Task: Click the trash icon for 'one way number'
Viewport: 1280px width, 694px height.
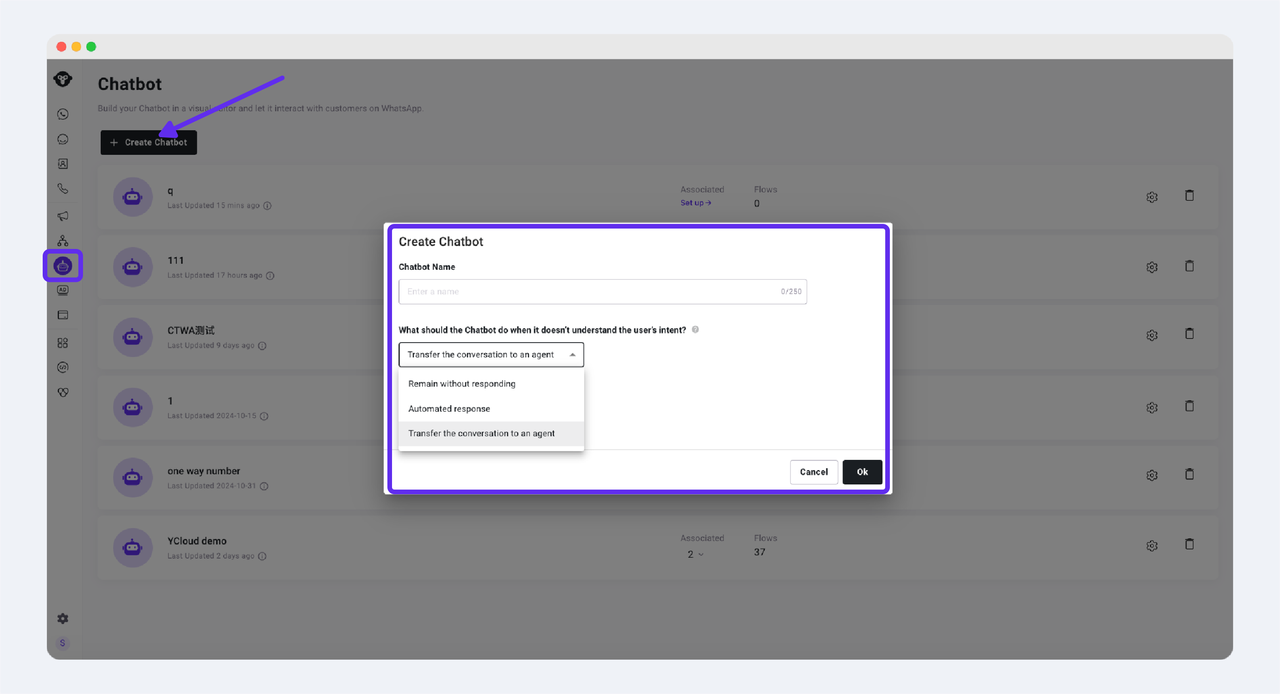Action: point(1189,475)
